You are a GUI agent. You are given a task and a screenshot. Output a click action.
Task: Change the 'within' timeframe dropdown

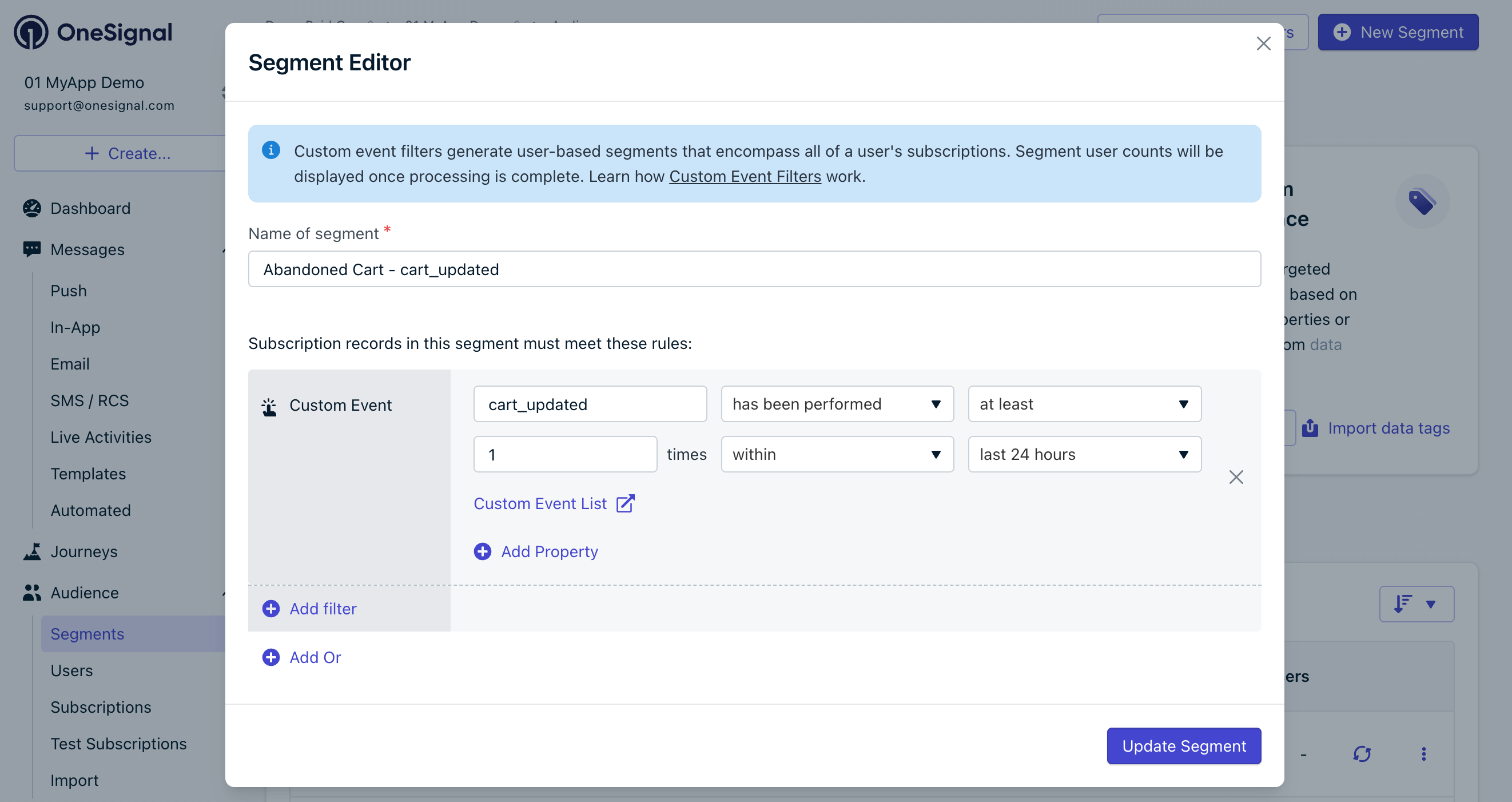[x=837, y=454]
